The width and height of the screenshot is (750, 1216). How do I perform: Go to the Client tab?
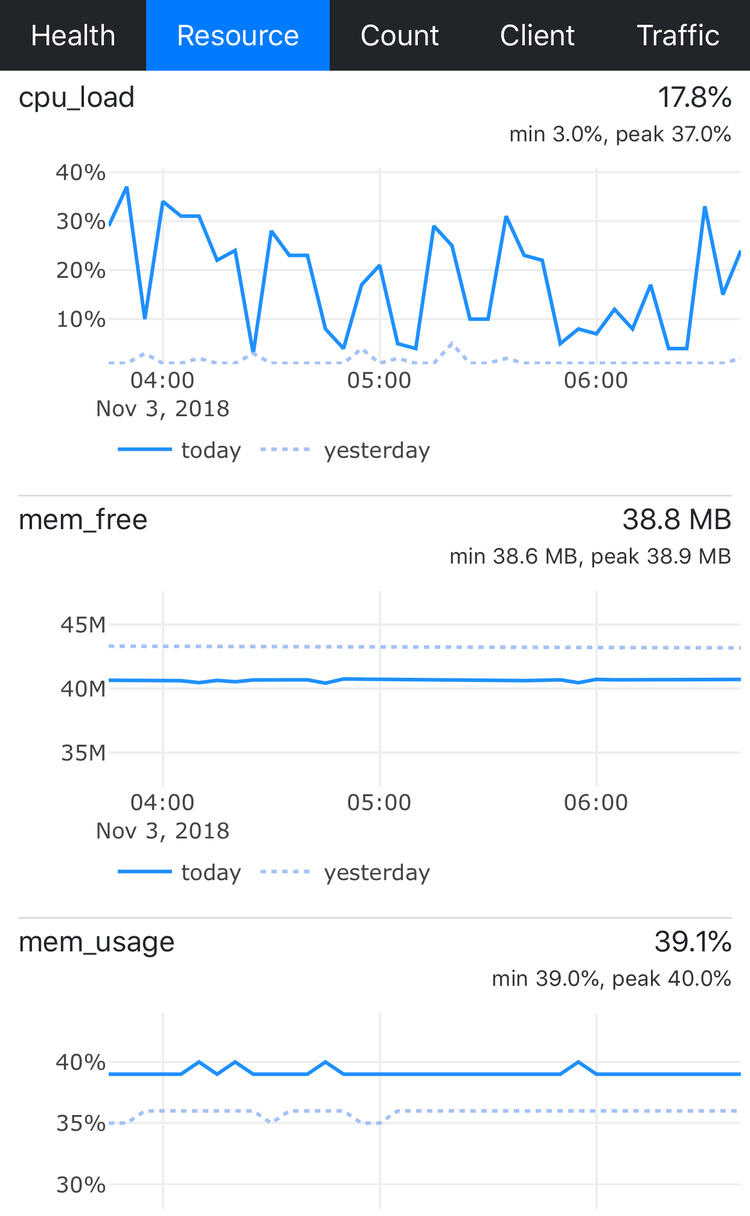537,35
